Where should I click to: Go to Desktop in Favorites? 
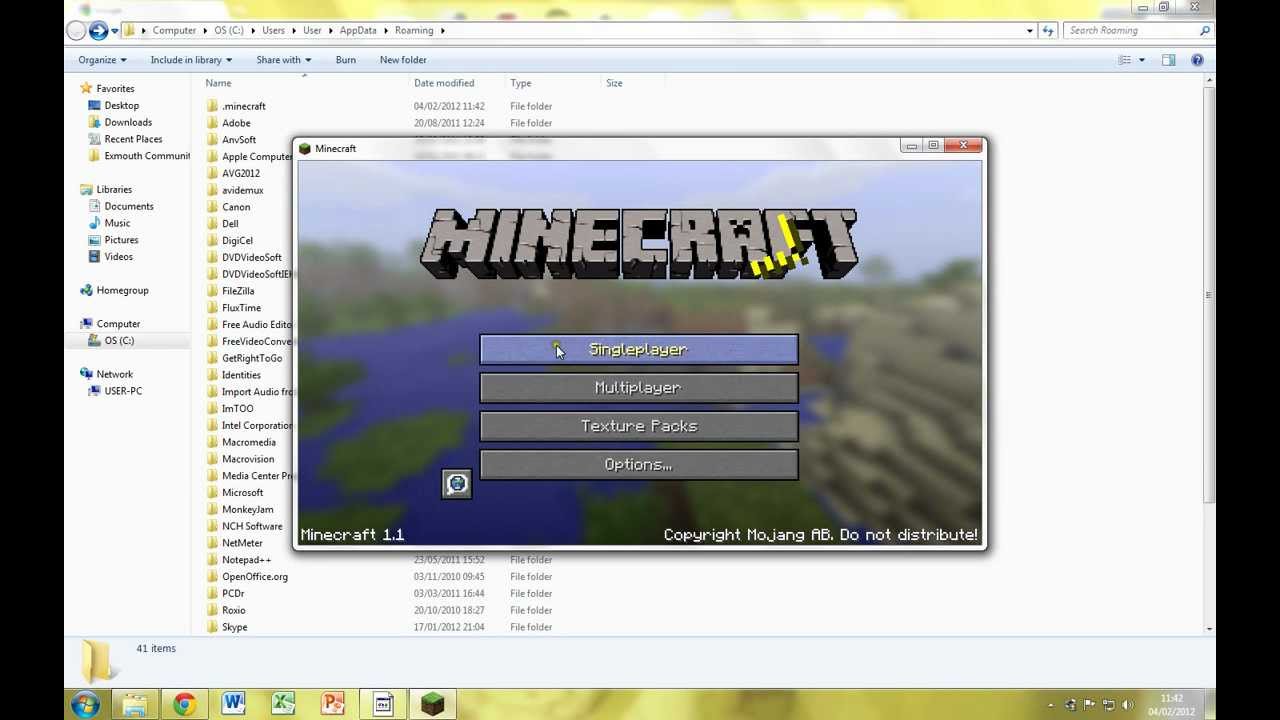tap(121, 106)
